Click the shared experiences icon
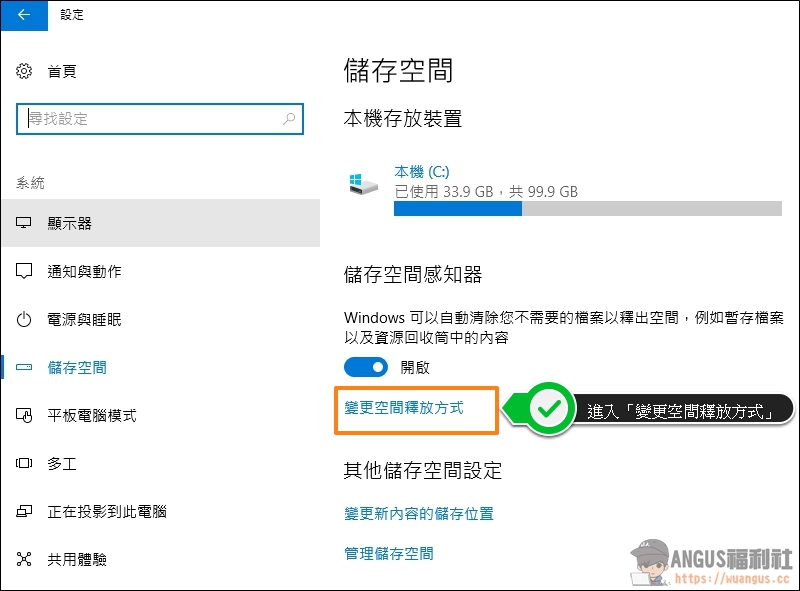This screenshot has width=800, height=591. coord(25,560)
